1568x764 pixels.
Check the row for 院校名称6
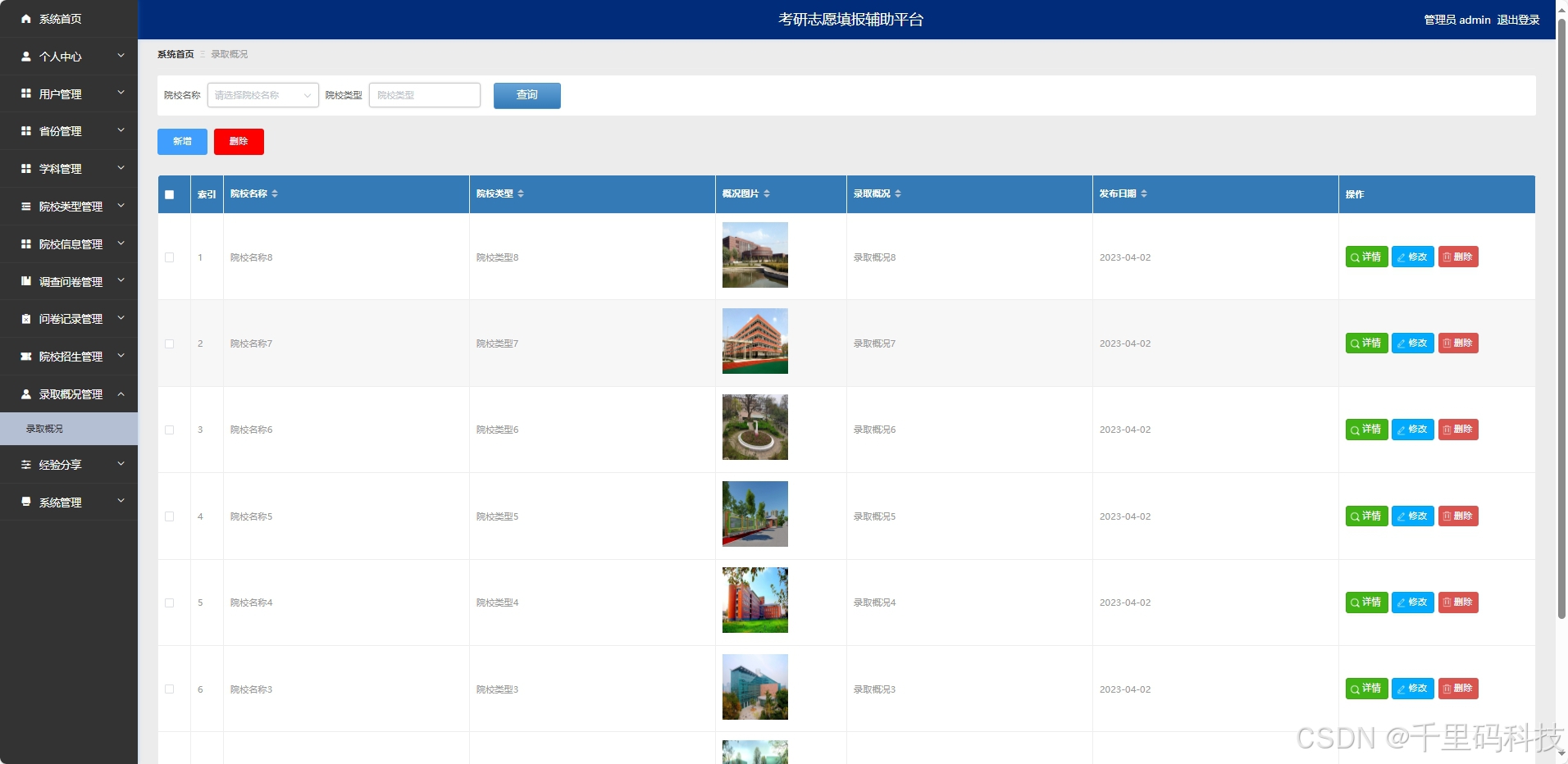pos(170,430)
